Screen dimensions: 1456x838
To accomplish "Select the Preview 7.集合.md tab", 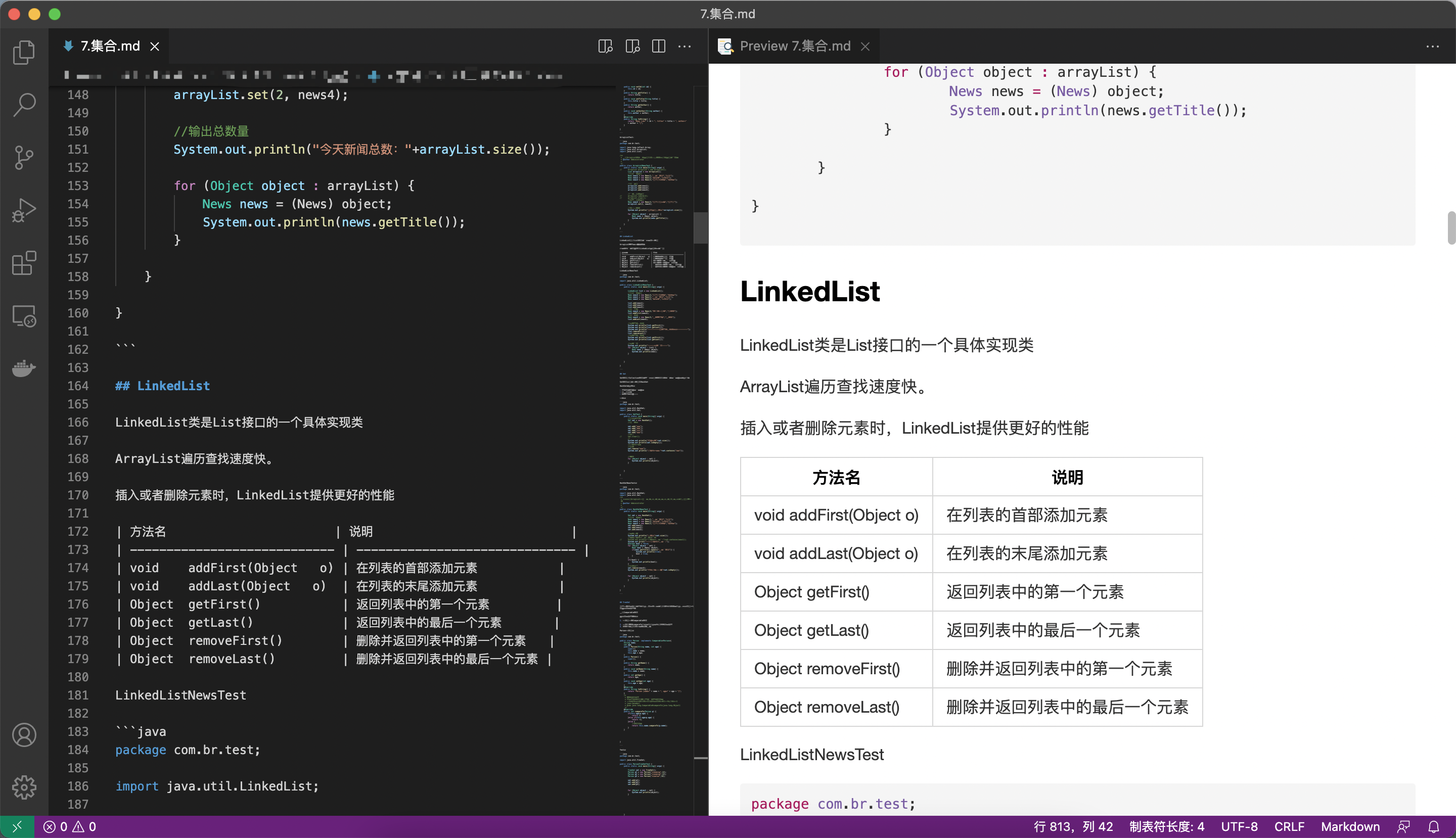I will click(795, 46).
